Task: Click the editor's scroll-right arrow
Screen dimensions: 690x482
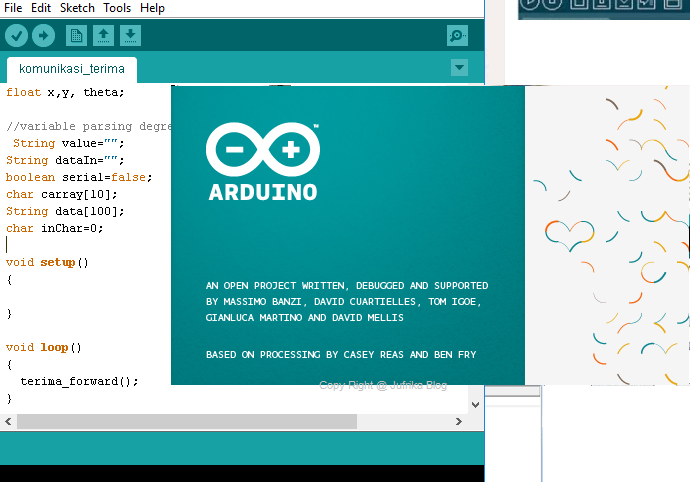Action: click(x=459, y=422)
